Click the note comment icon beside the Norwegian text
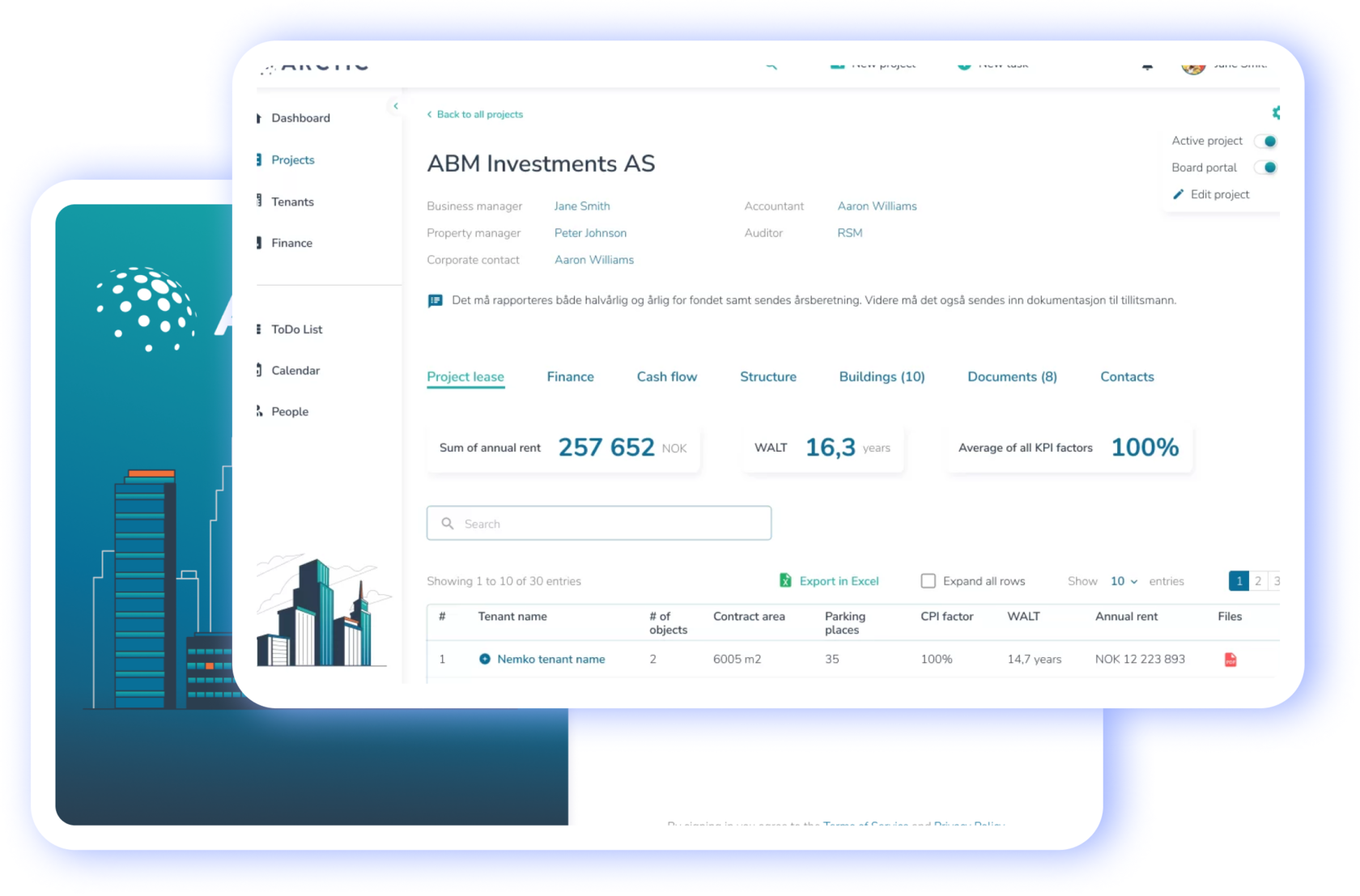1360x896 pixels. point(436,301)
